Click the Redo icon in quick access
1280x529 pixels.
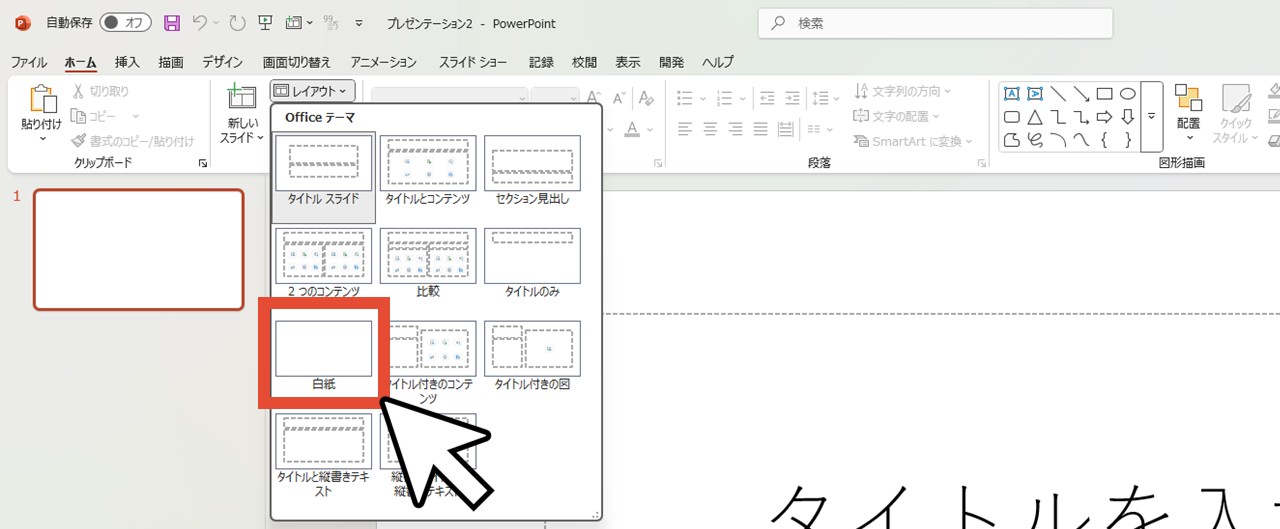pyautogui.click(x=237, y=22)
